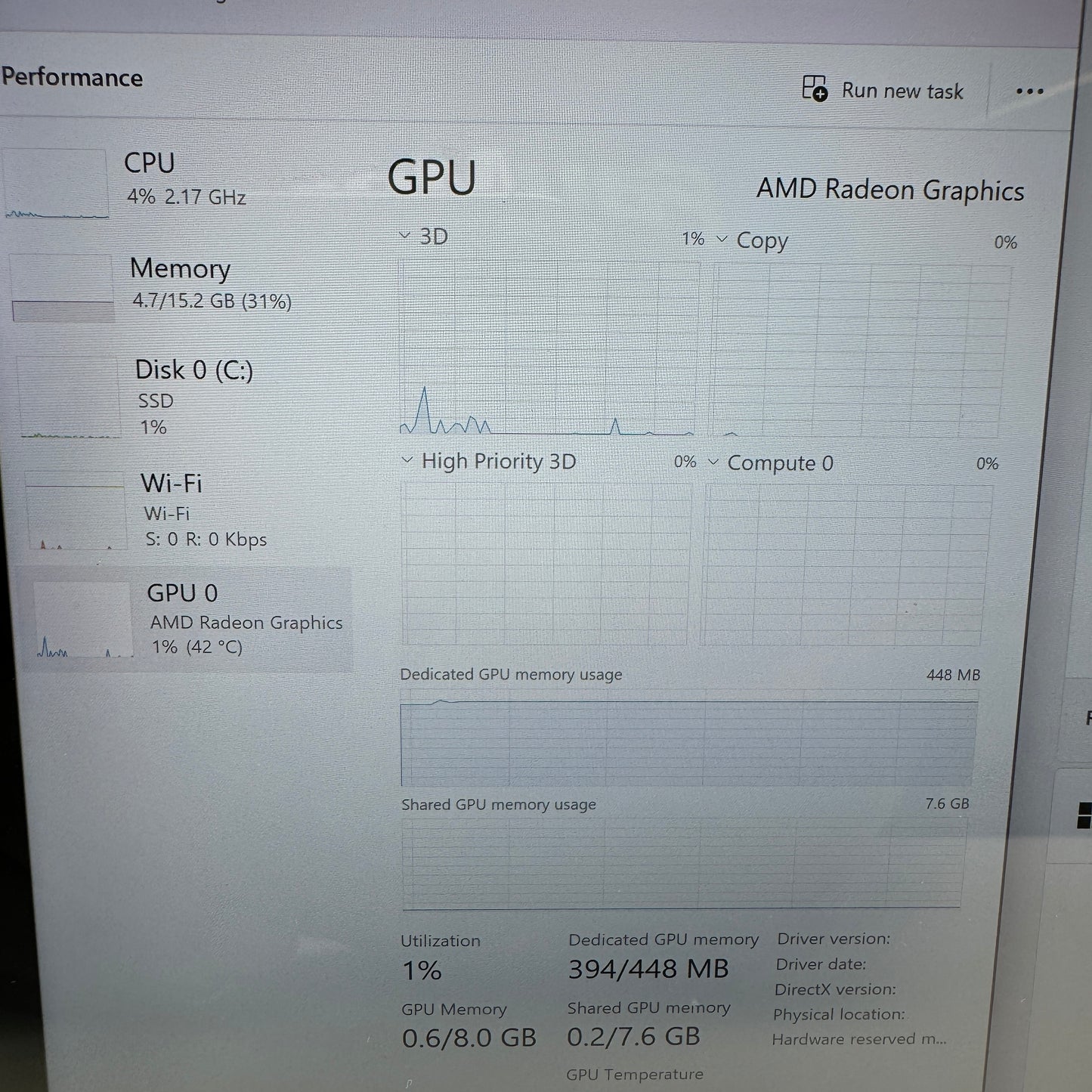1092x1092 pixels.
Task: Click the Driver version label
Action: tap(834, 939)
